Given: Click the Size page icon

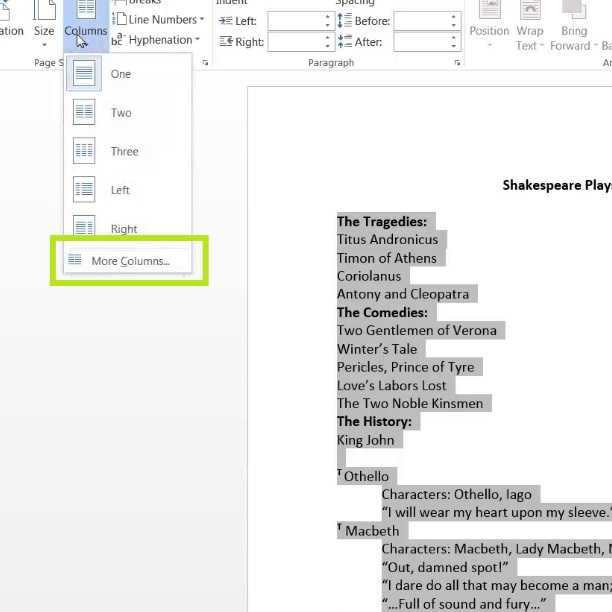Looking at the screenshot, I should coord(44,10).
